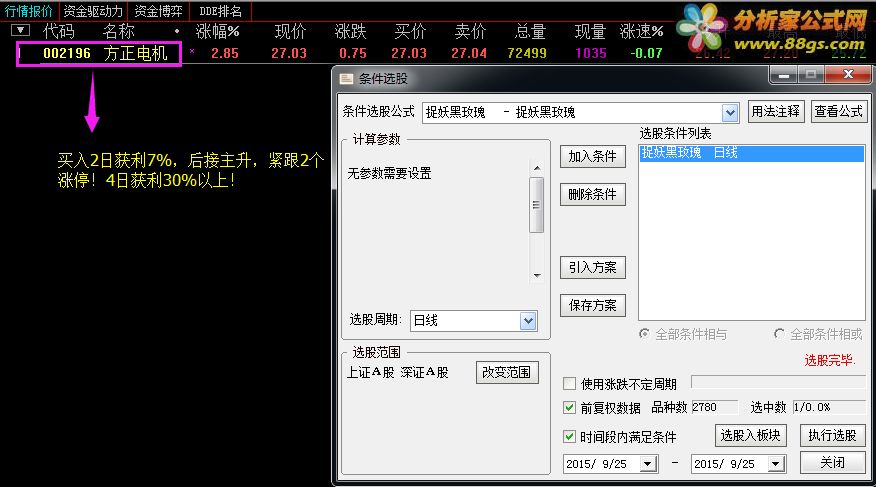Switch to the 行情报价 tab
876x487 pixels.
(x=28, y=11)
